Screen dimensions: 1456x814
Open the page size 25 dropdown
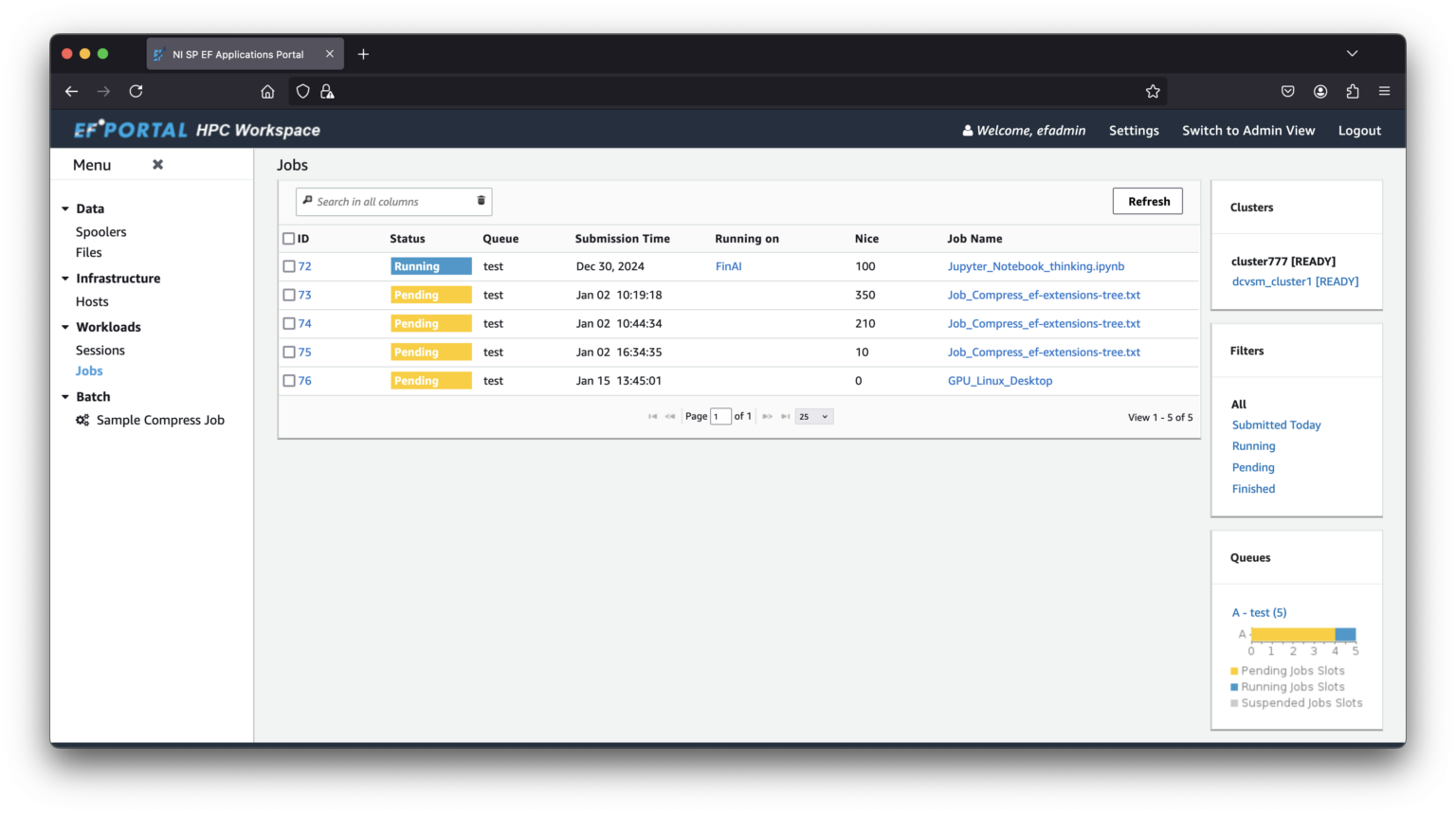(812, 416)
